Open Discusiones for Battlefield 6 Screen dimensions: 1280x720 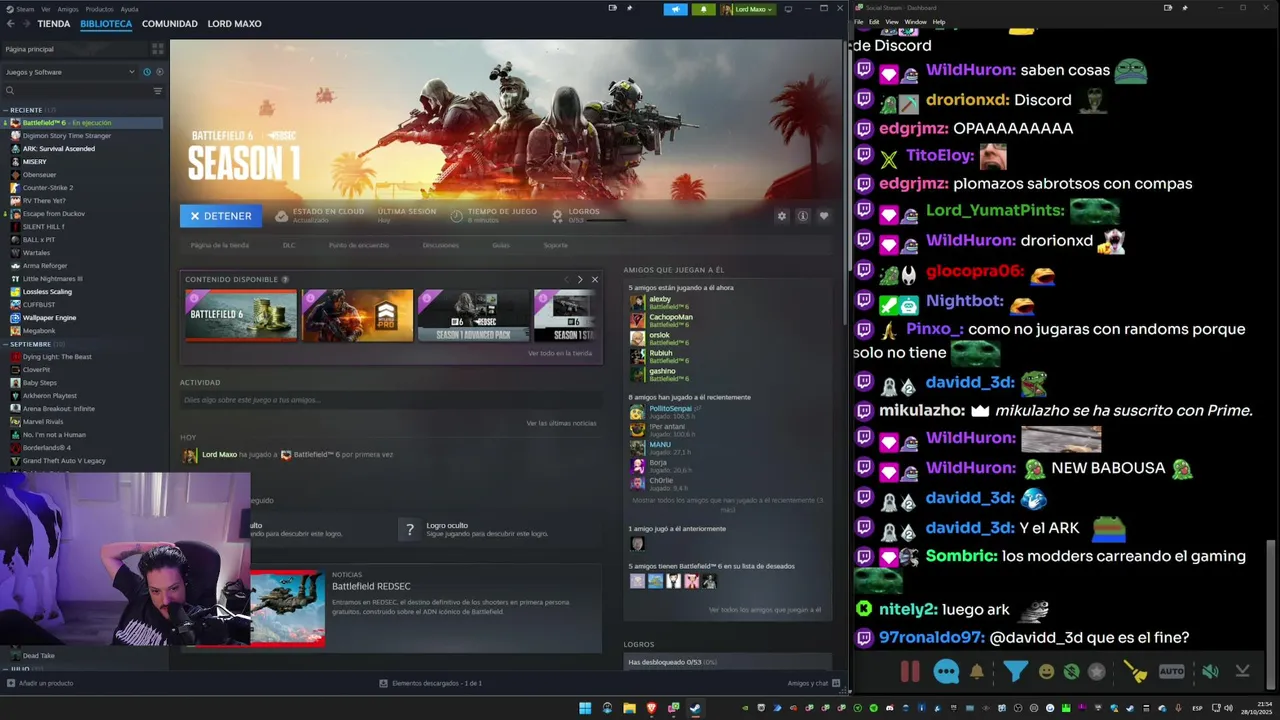(x=440, y=245)
